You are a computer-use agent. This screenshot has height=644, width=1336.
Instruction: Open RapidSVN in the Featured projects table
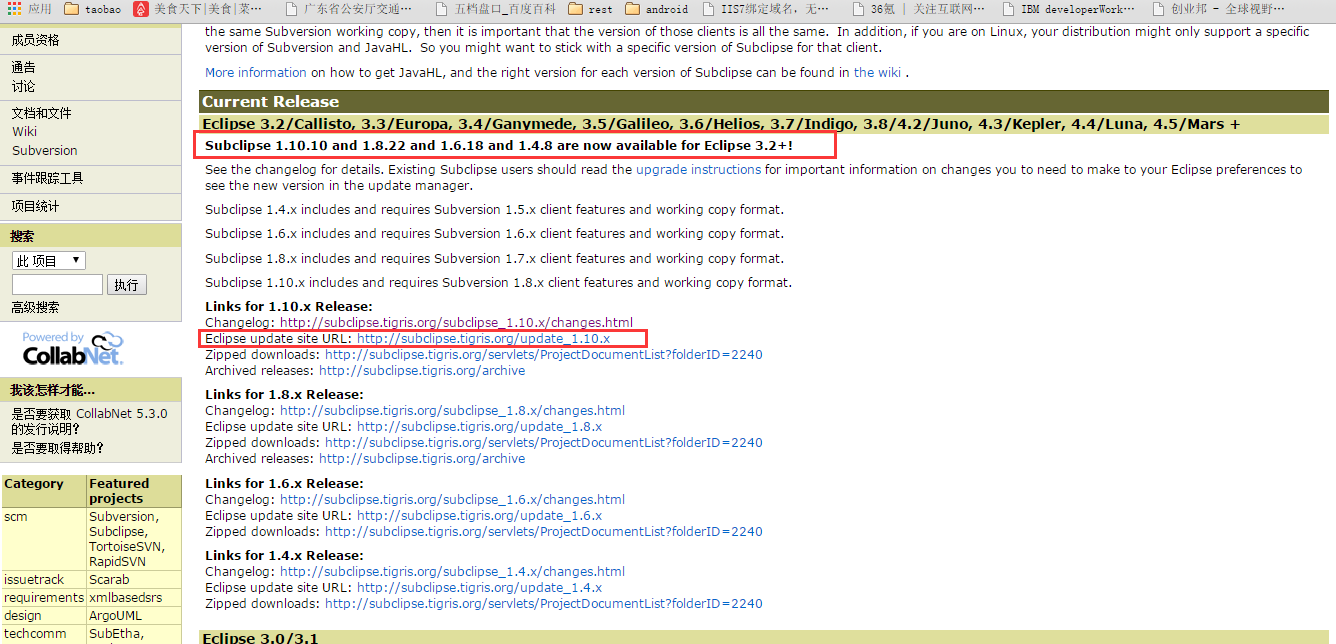click(x=117, y=561)
